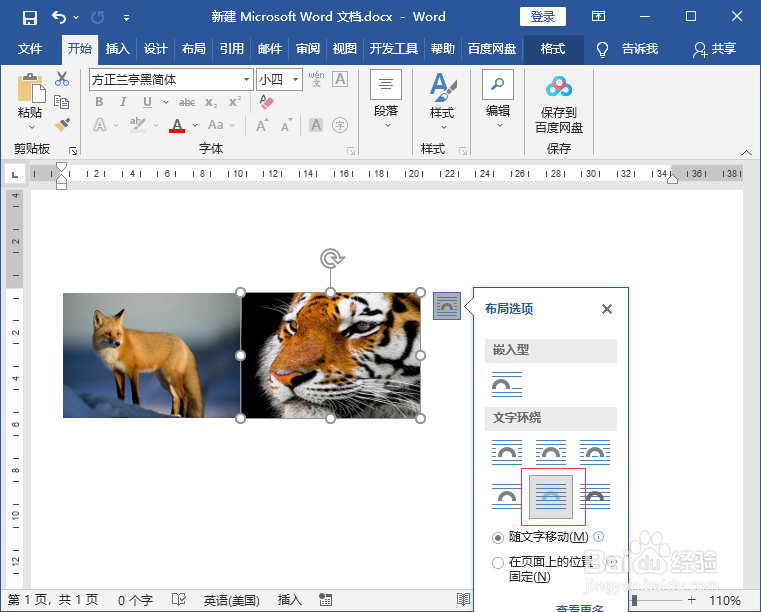Open the 字体 dialog launcher

click(351, 151)
